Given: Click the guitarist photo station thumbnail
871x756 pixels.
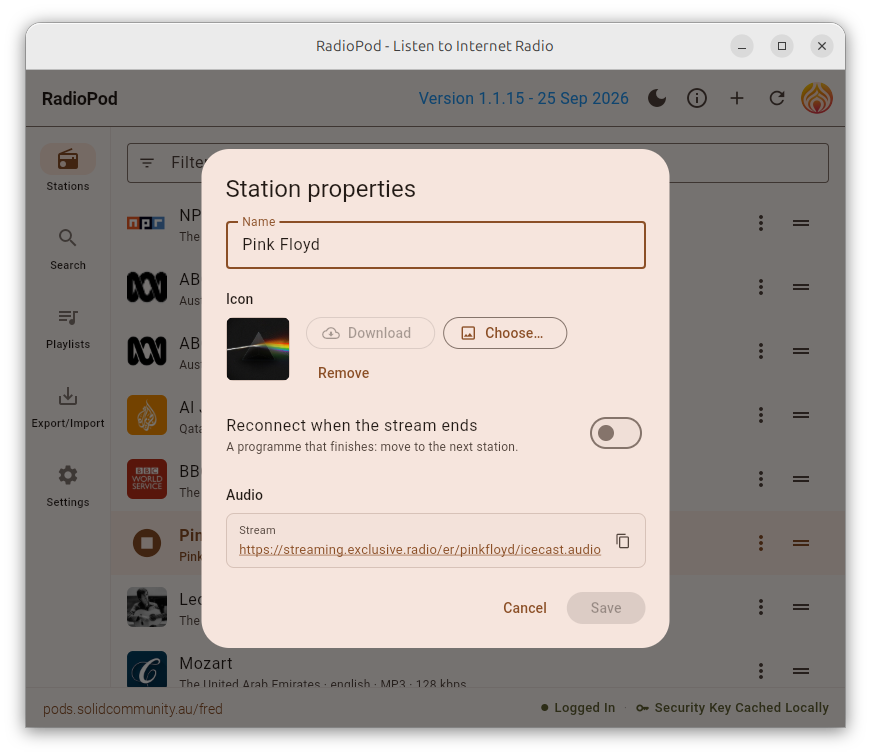Looking at the screenshot, I should click(147, 607).
